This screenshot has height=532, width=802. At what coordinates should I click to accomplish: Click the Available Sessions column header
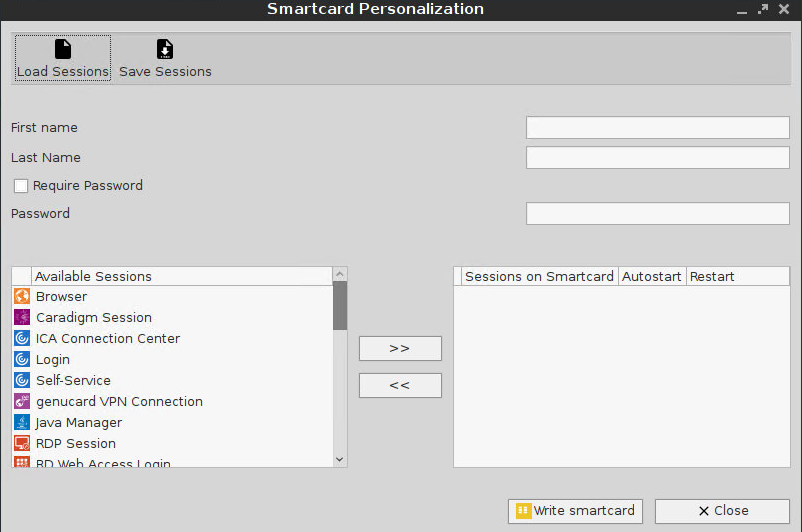click(180, 276)
